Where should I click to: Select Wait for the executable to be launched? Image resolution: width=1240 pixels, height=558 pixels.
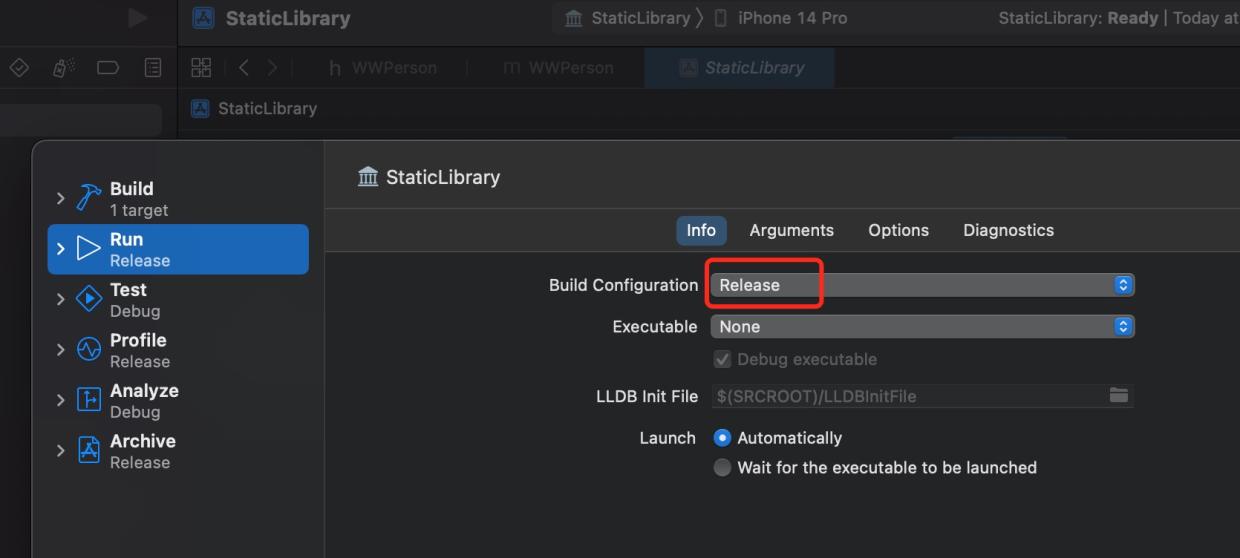tap(722, 467)
